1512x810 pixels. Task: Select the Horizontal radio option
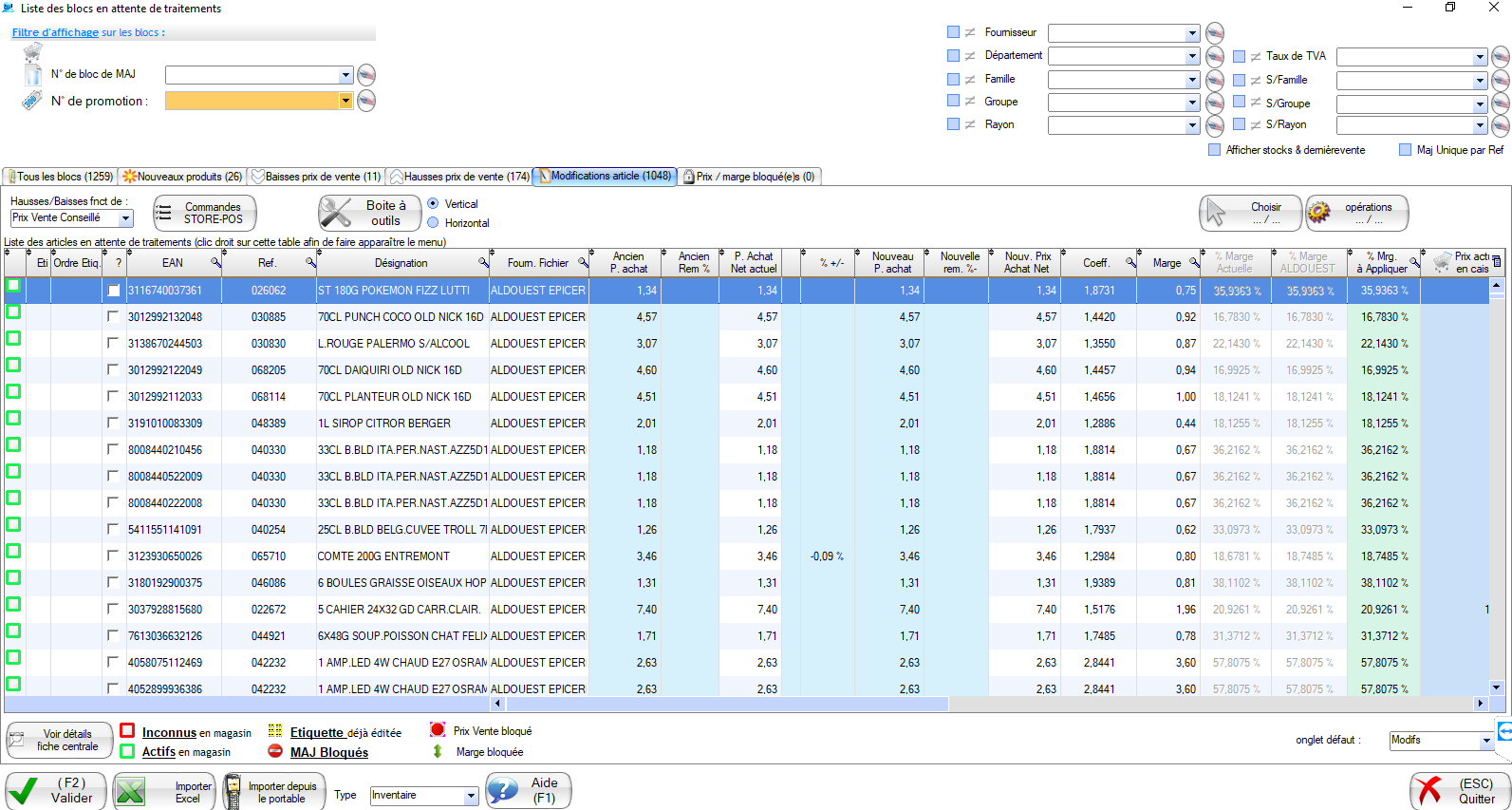(x=433, y=223)
